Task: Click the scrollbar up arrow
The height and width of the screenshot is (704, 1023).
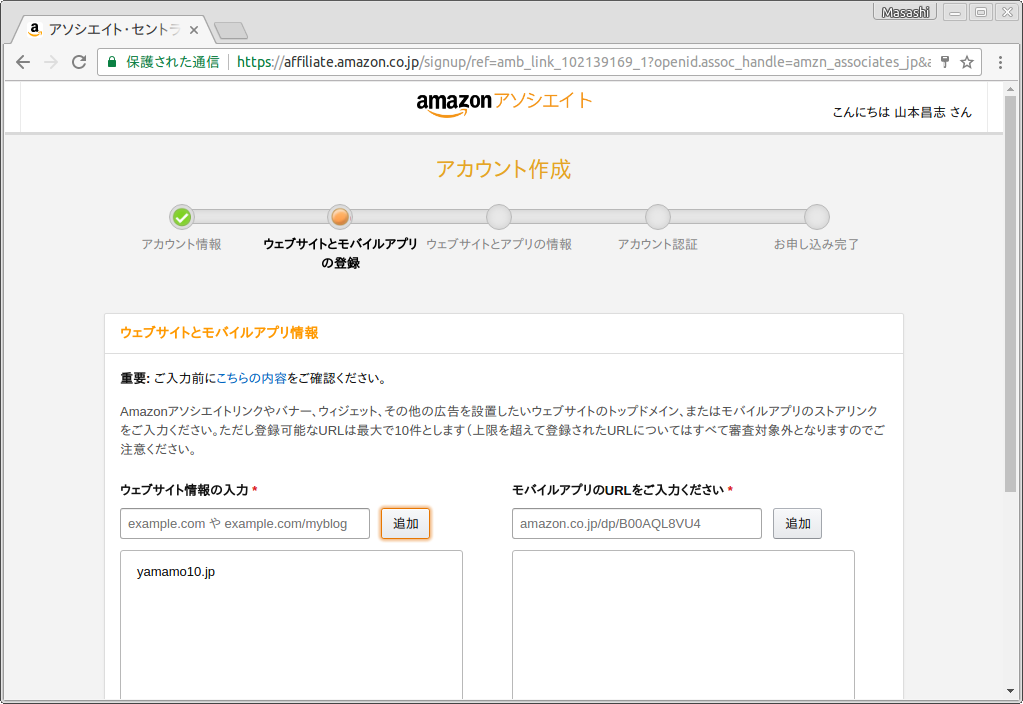Action: tap(1010, 89)
